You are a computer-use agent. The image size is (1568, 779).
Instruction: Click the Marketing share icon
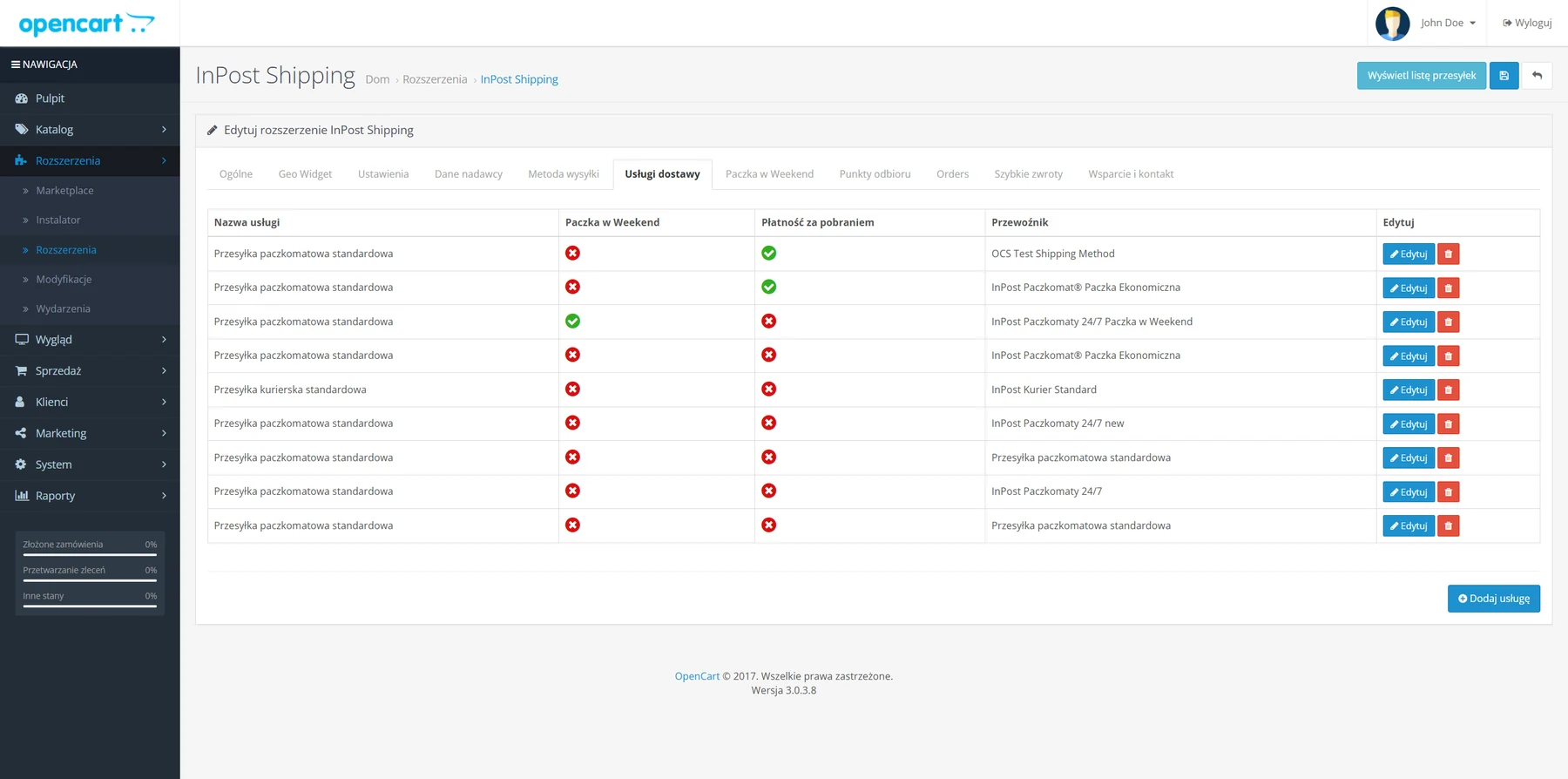(x=21, y=434)
